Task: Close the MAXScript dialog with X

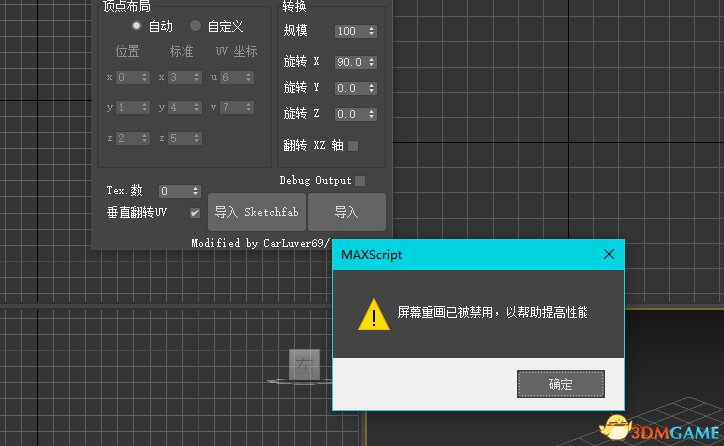Action: [x=606, y=255]
